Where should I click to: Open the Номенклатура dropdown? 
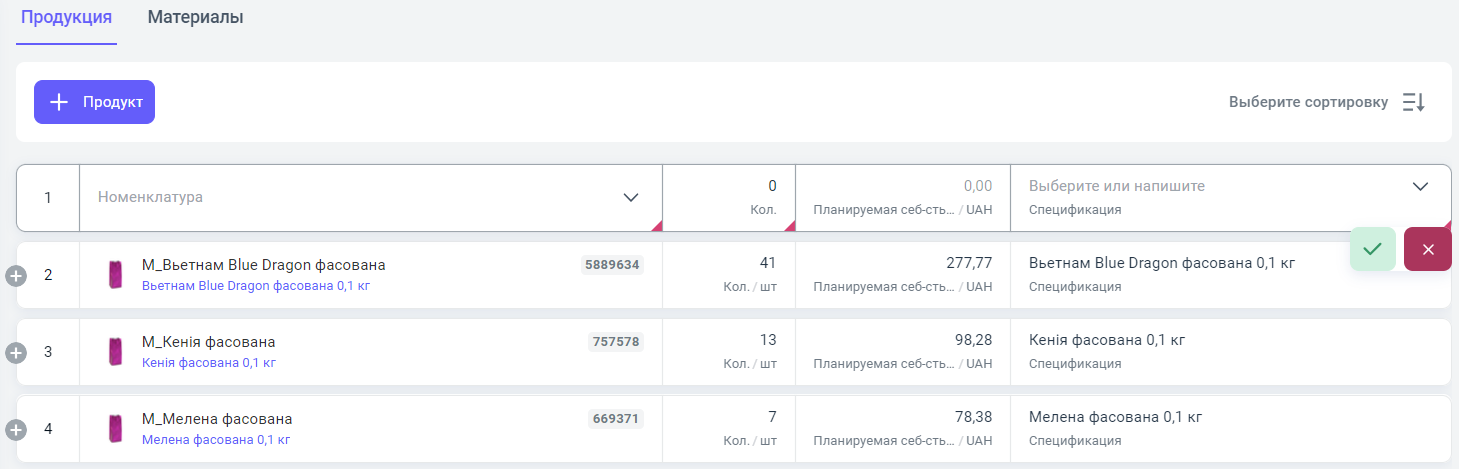coord(630,197)
